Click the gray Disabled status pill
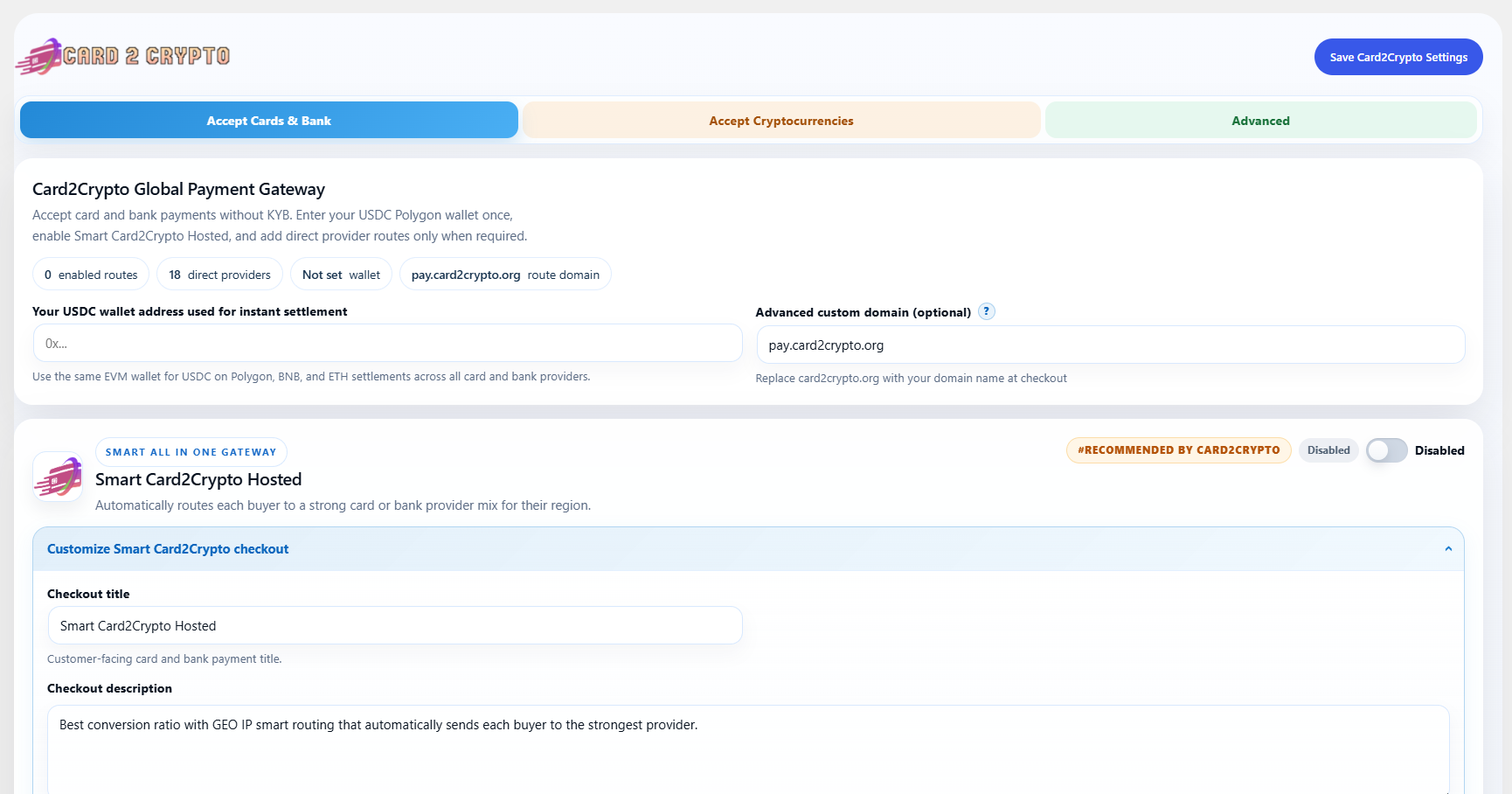 pos(1328,450)
